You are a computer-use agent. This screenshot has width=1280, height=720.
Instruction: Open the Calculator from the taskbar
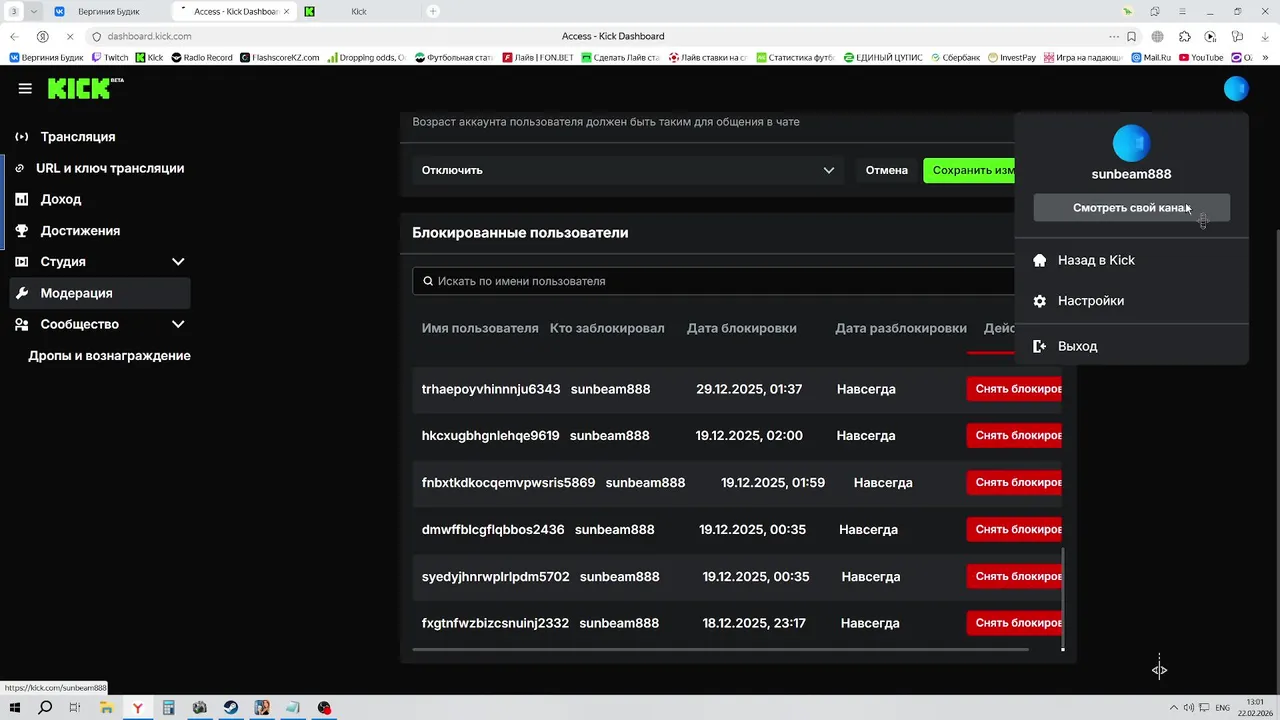[x=169, y=708]
